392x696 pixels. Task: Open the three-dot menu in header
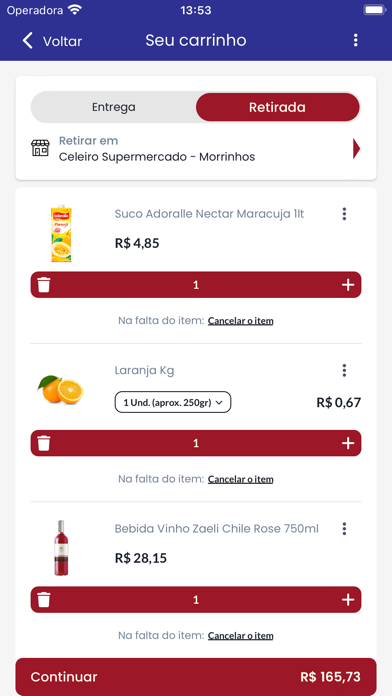pos(355,40)
